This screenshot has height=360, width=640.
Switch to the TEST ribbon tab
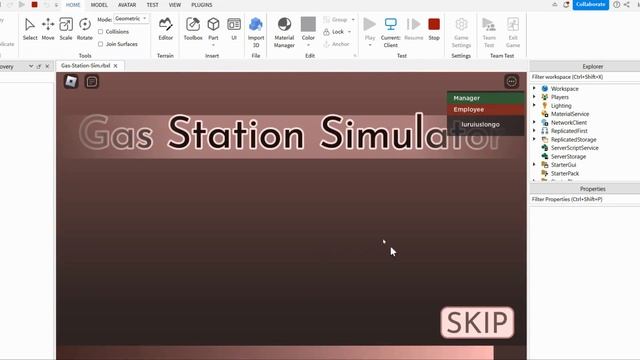(152, 5)
